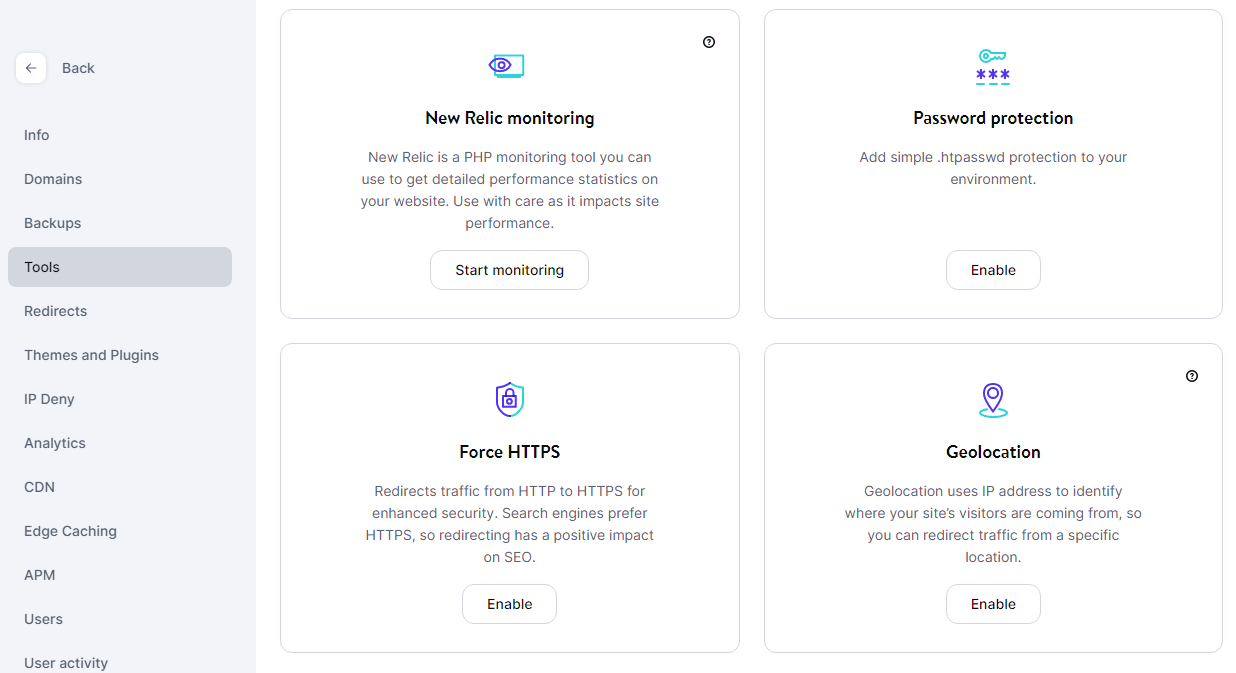
Task: Enable Password protection
Action: (993, 269)
